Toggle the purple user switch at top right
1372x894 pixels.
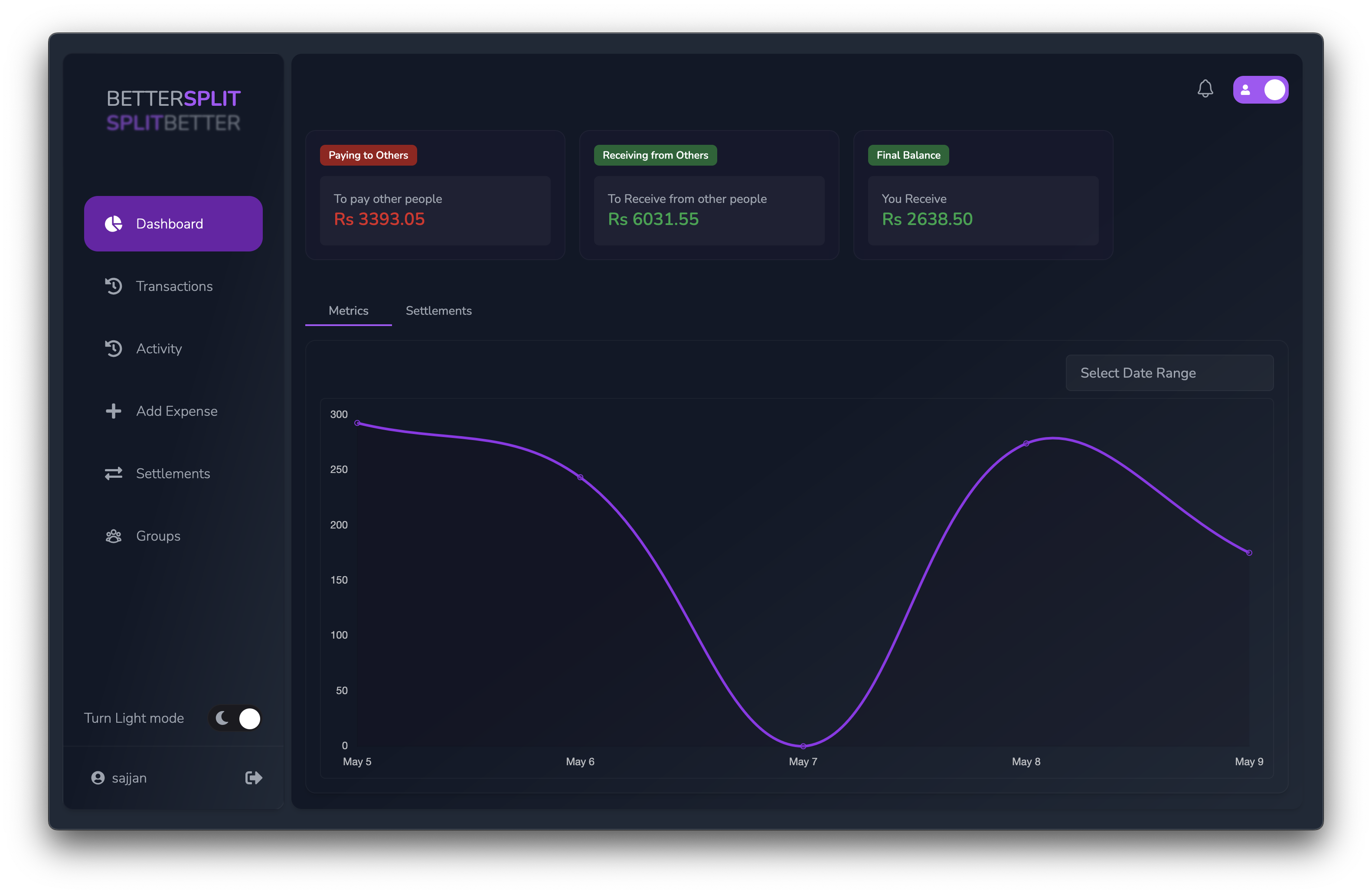click(1260, 90)
